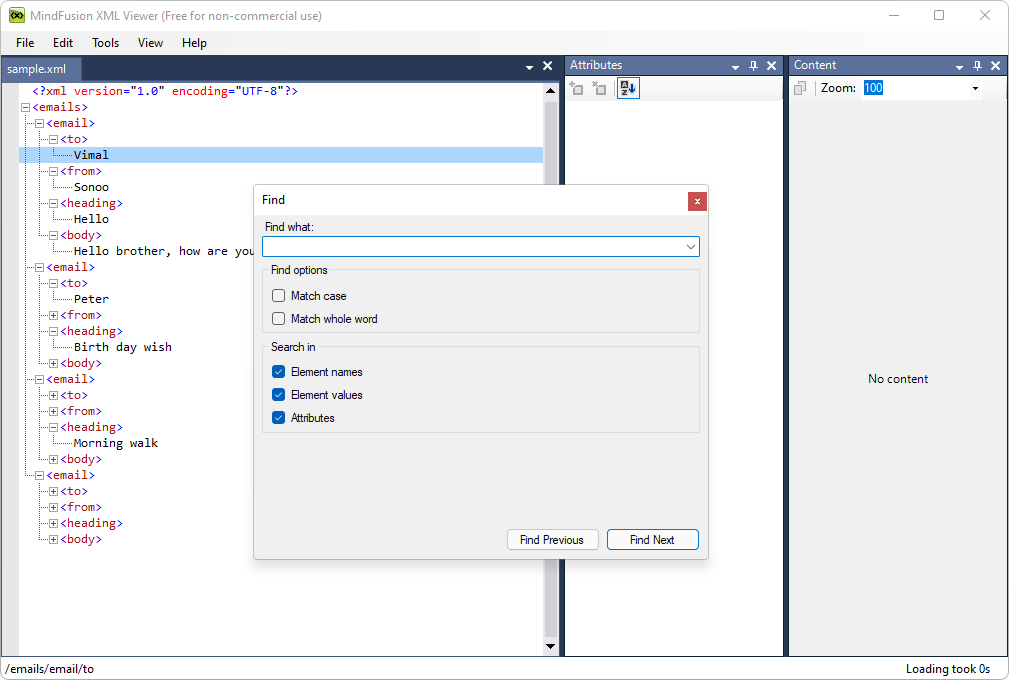Collapse the from node containing Sonoo
This screenshot has height=680, width=1009.
tap(53, 172)
